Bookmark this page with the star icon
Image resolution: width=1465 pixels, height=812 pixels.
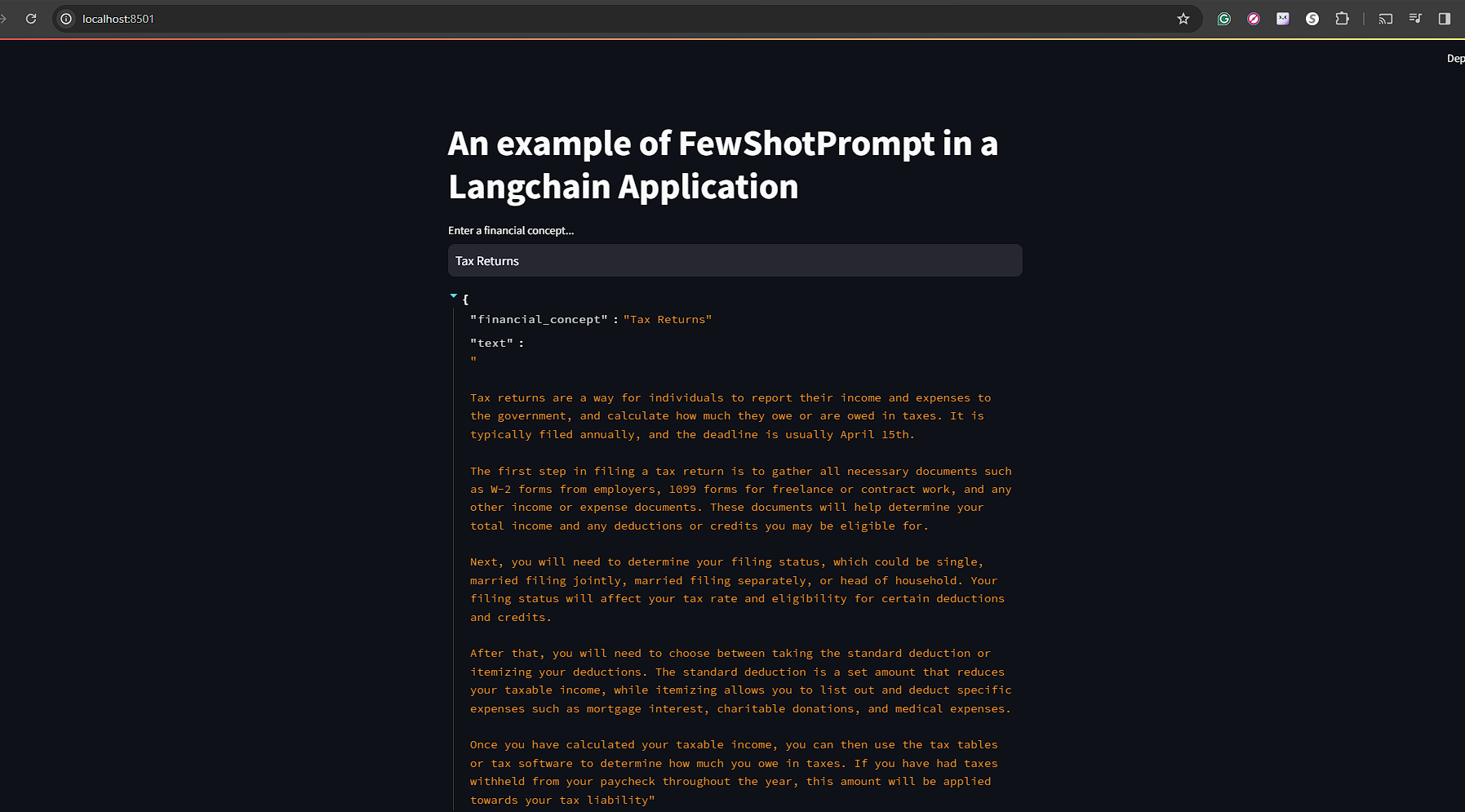[x=1183, y=19]
